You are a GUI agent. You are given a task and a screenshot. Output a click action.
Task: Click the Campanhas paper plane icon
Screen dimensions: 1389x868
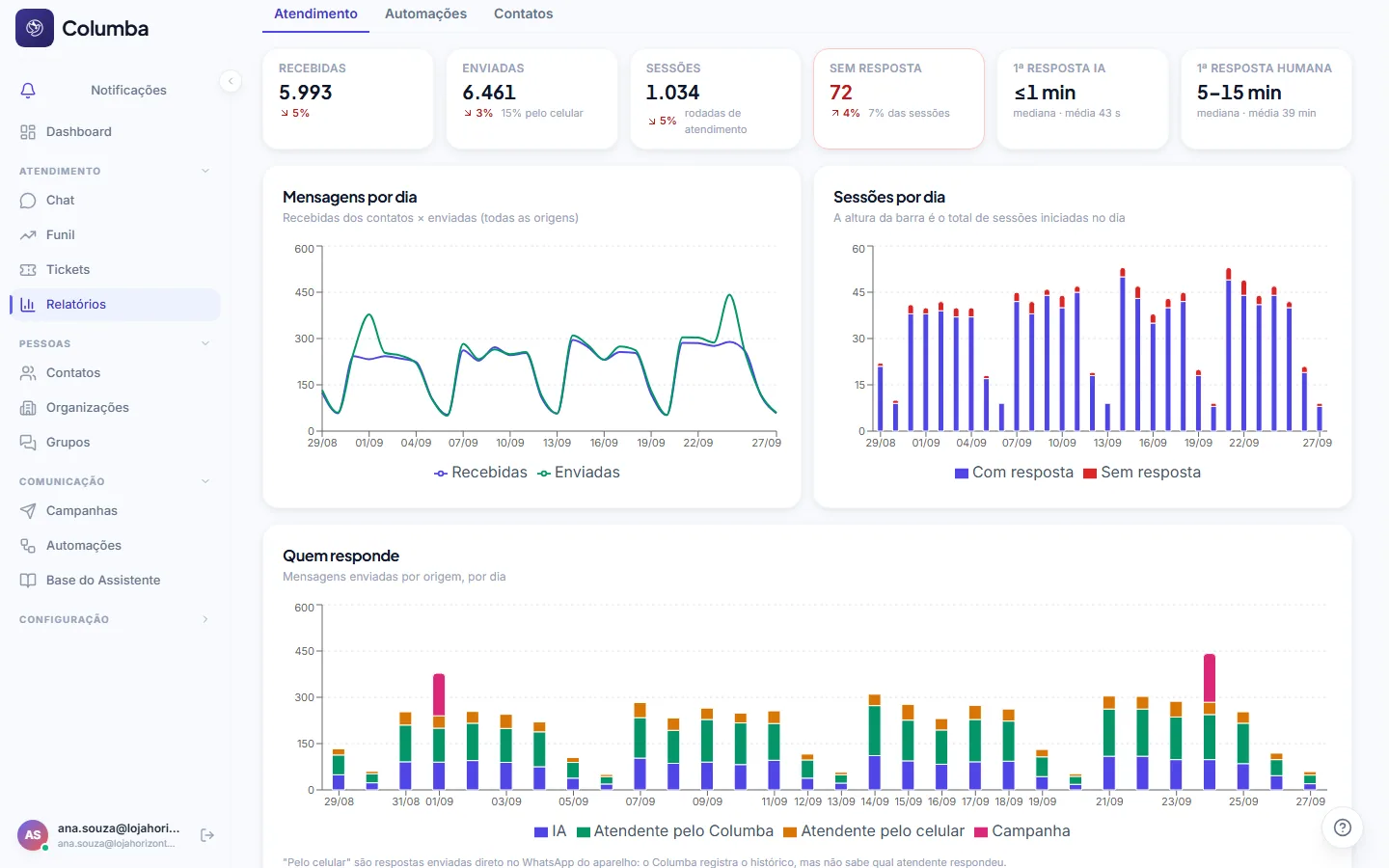click(28, 511)
